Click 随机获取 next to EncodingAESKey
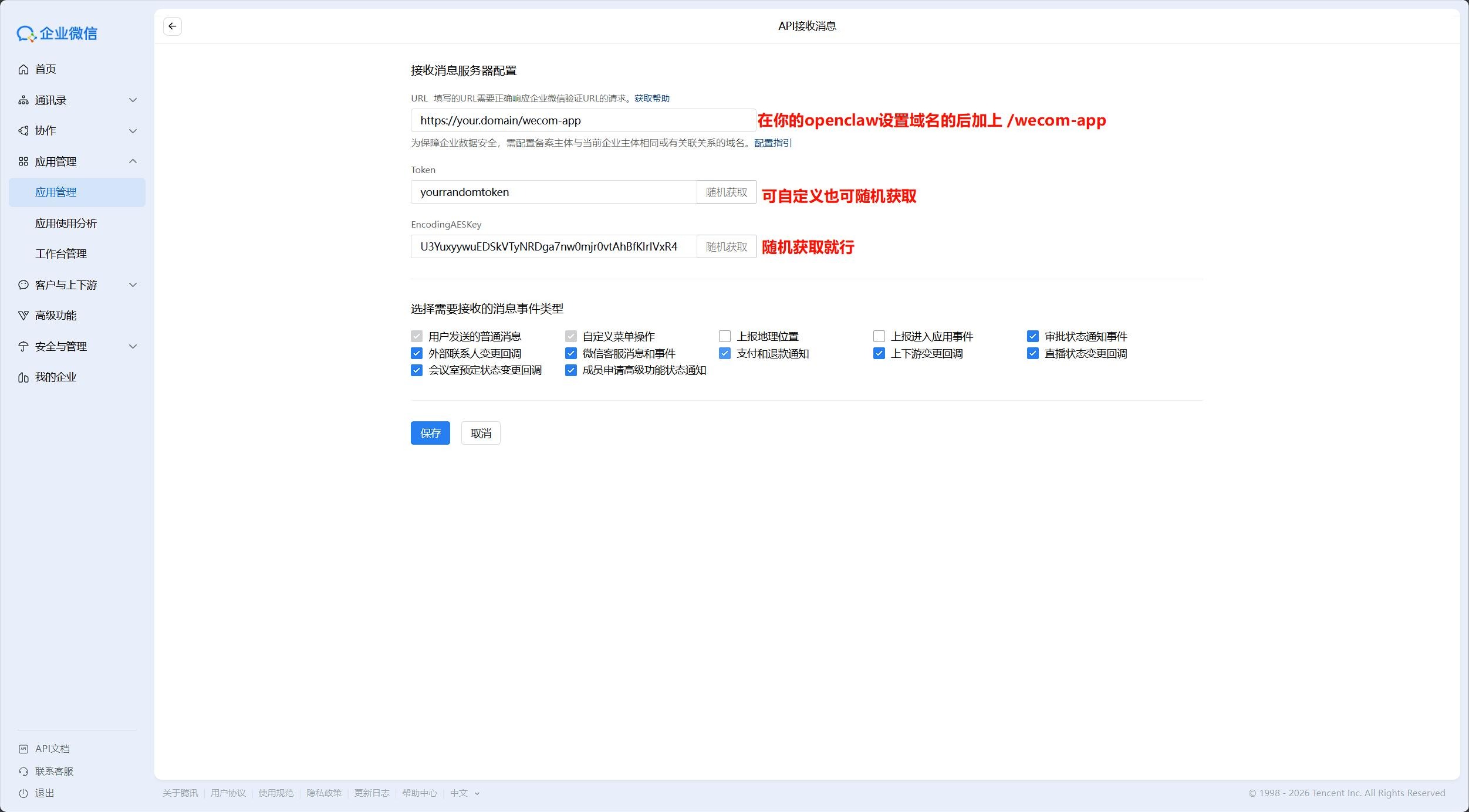This screenshot has width=1469, height=812. point(726,247)
